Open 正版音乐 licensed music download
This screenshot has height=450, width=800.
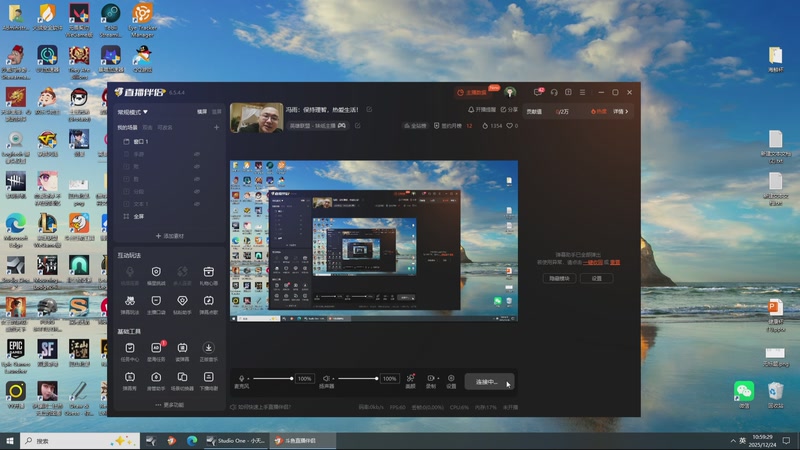[208, 352]
